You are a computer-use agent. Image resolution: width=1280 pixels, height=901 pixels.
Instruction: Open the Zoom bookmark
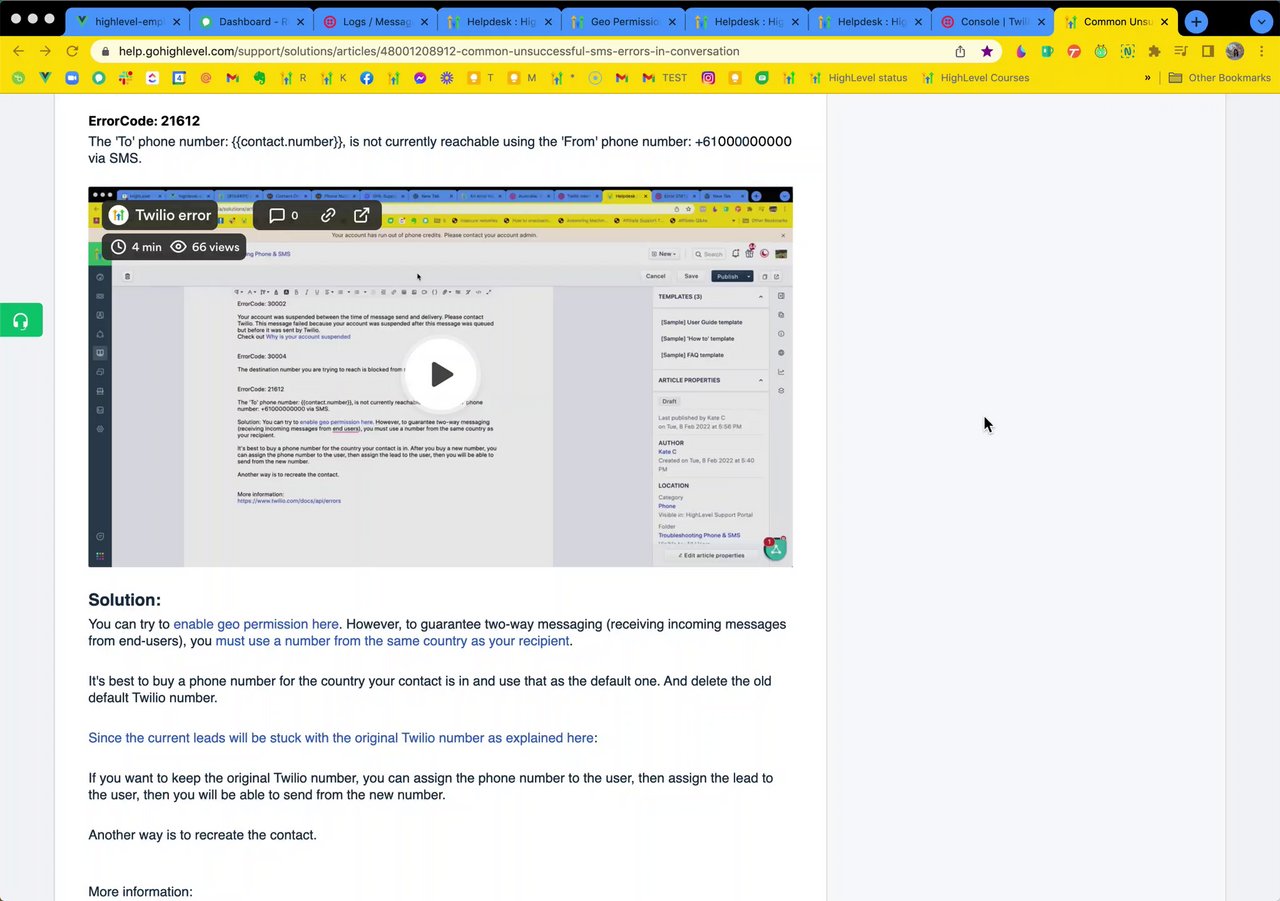(72, 78)
